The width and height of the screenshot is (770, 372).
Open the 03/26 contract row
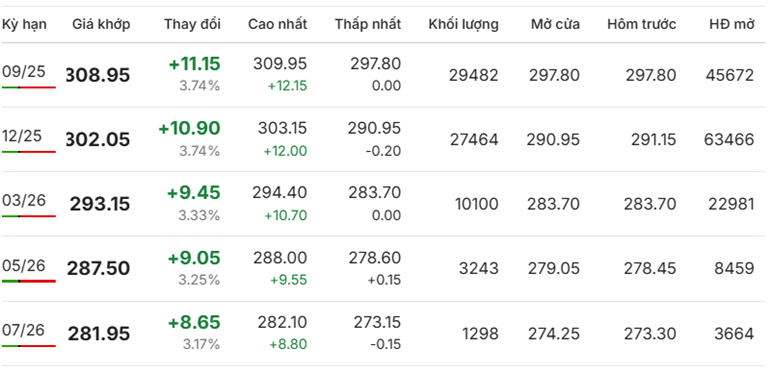[x=383, y=204]
